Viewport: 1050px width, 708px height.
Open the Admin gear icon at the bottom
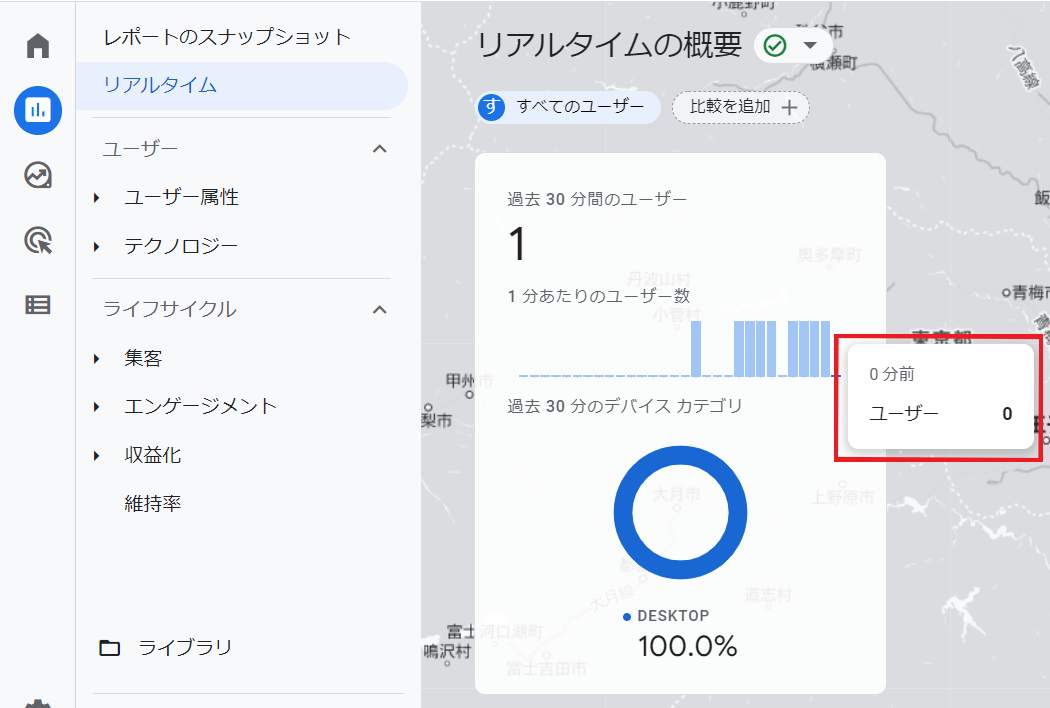click(38, 703)
